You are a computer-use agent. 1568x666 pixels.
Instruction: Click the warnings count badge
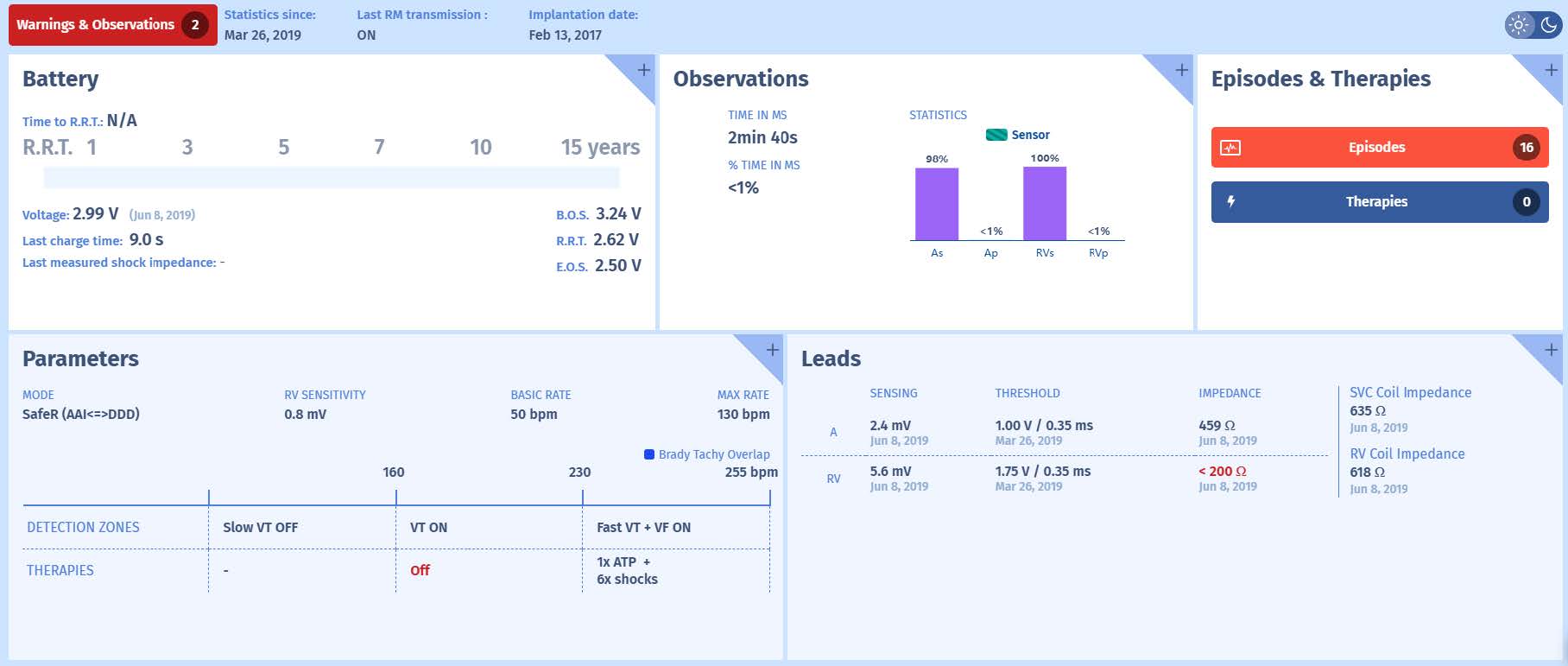tap(195, 24)
